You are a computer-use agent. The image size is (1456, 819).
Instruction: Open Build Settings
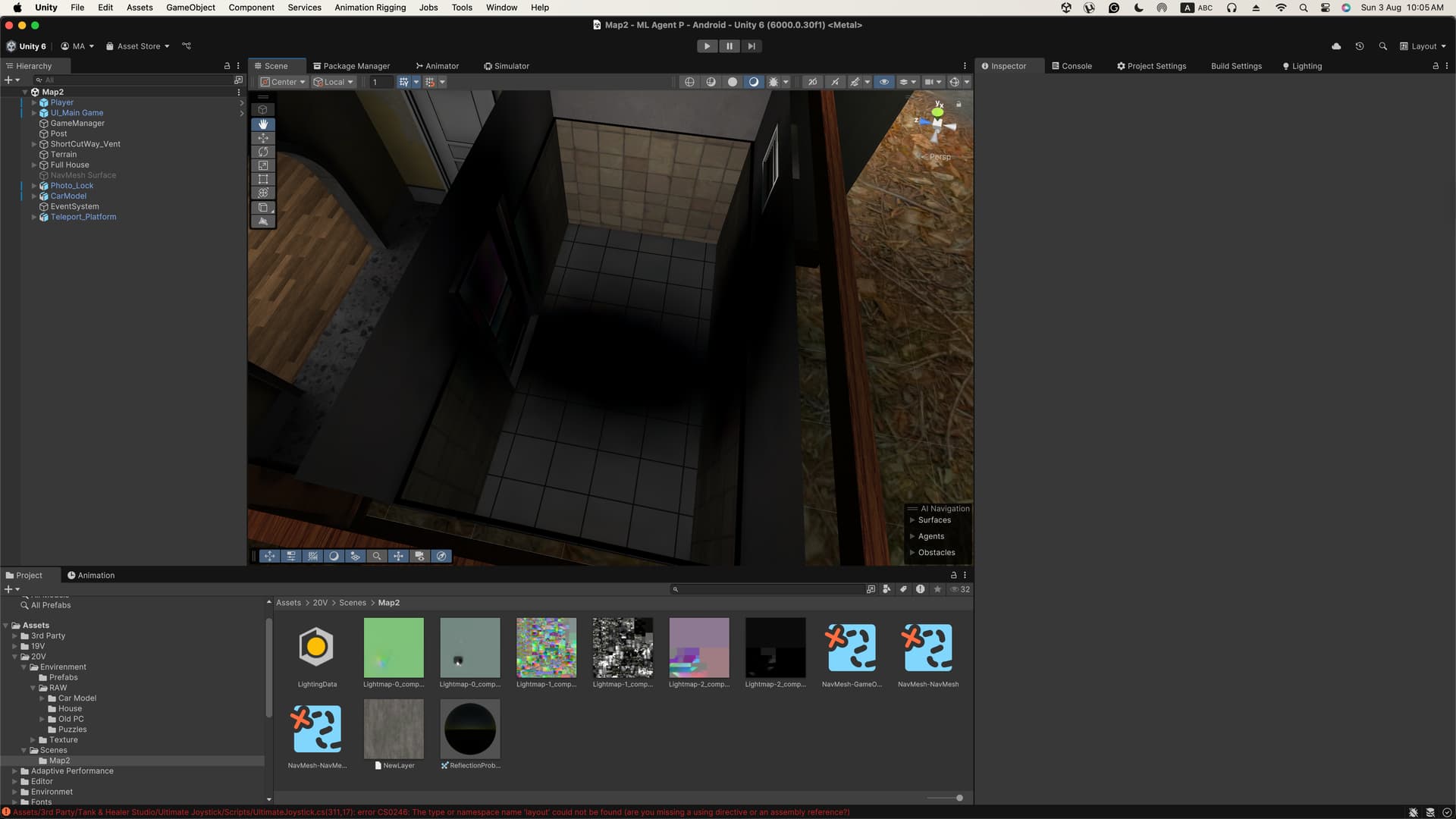[1236, 66]
